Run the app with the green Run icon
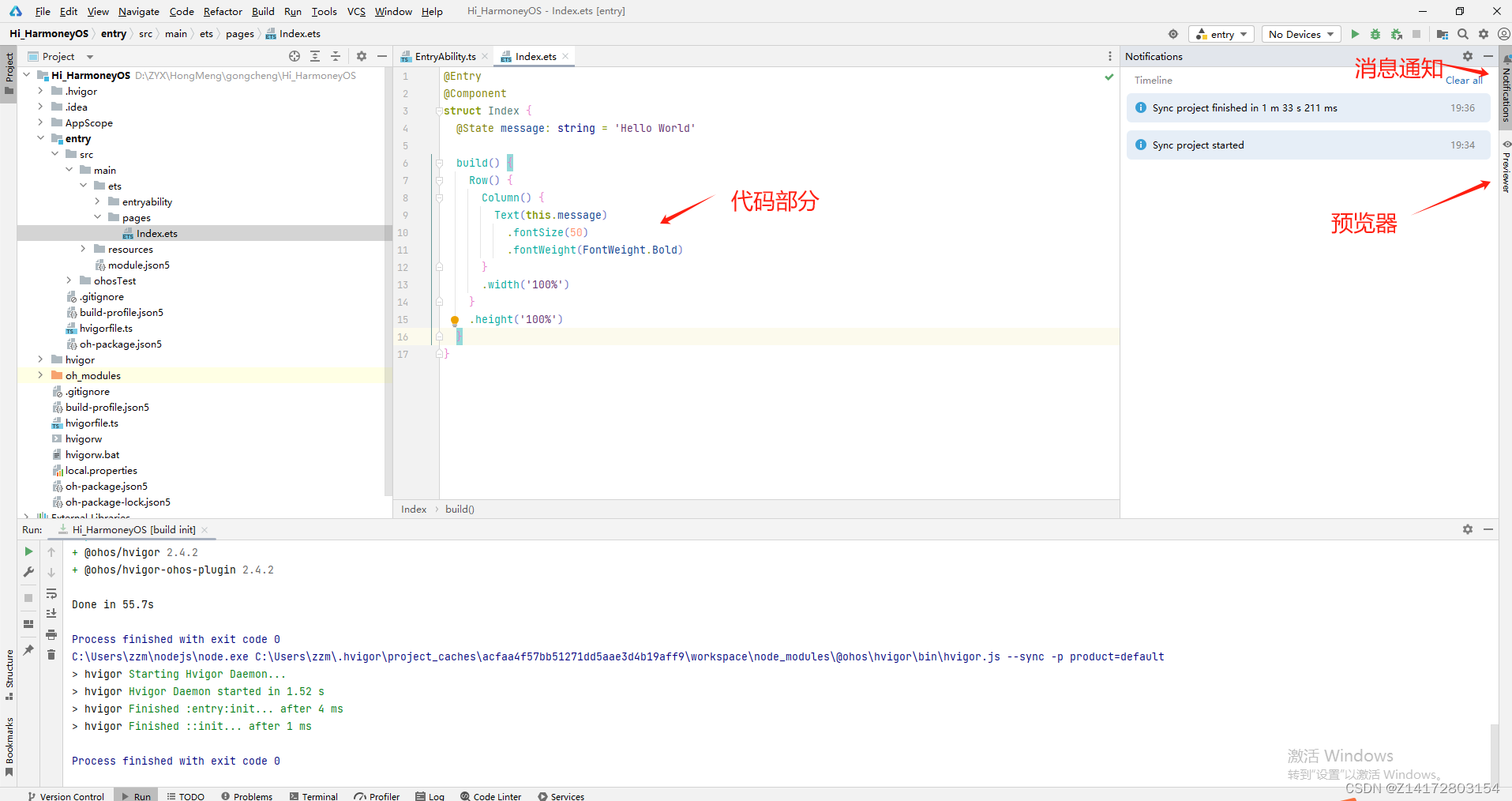The image size is (1512, 801). pyautogui.click(x=1355, y=34)
